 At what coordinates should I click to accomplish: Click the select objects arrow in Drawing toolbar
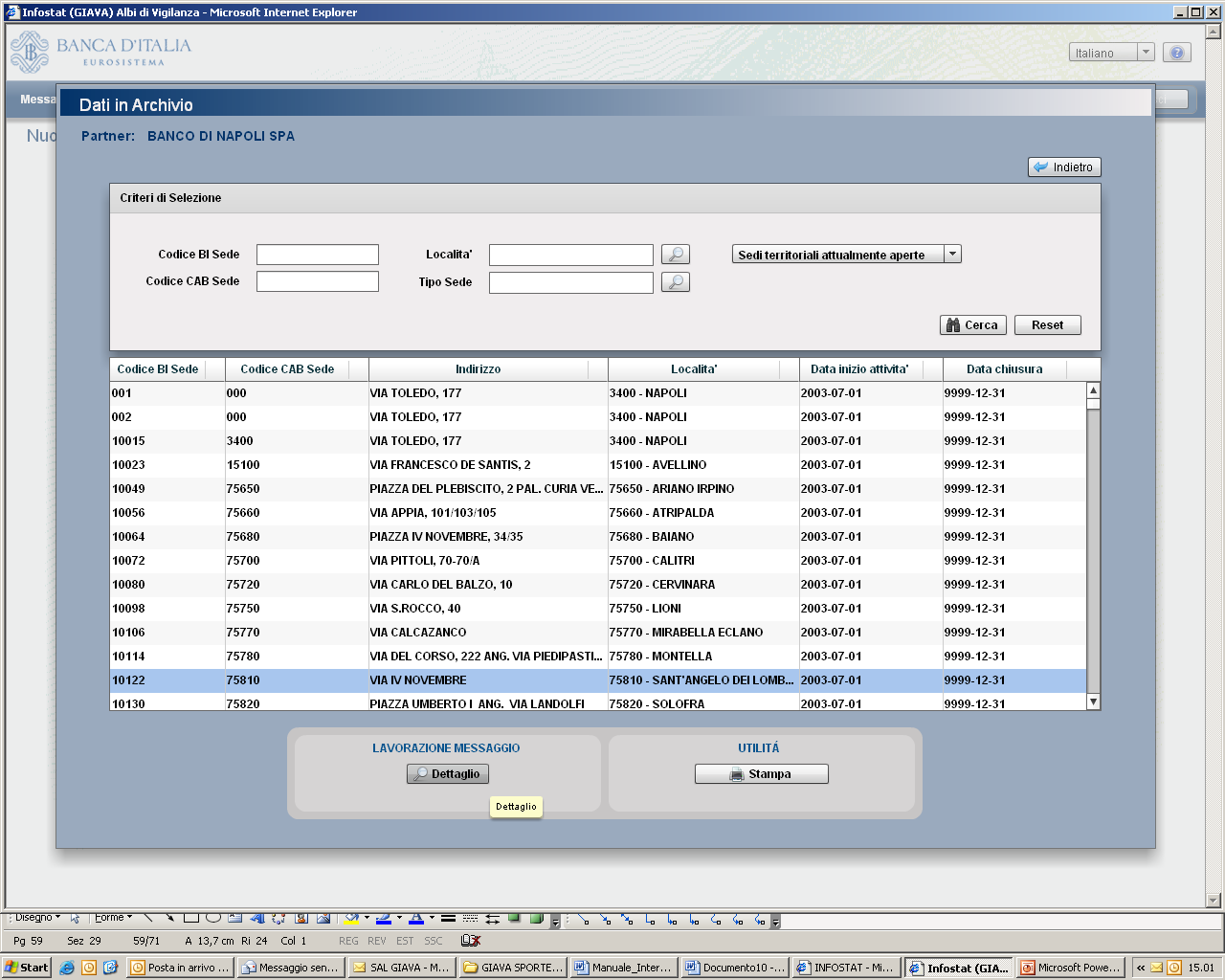(75, 918)
